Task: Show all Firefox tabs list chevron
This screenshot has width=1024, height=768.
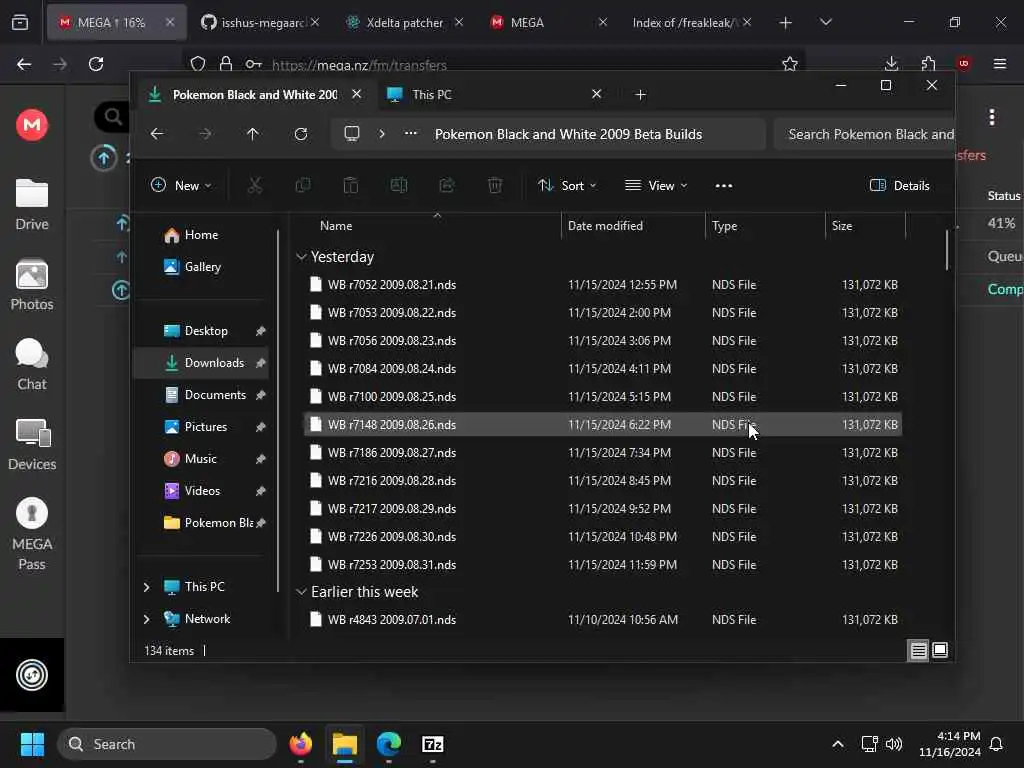Action: click(825, 22)
